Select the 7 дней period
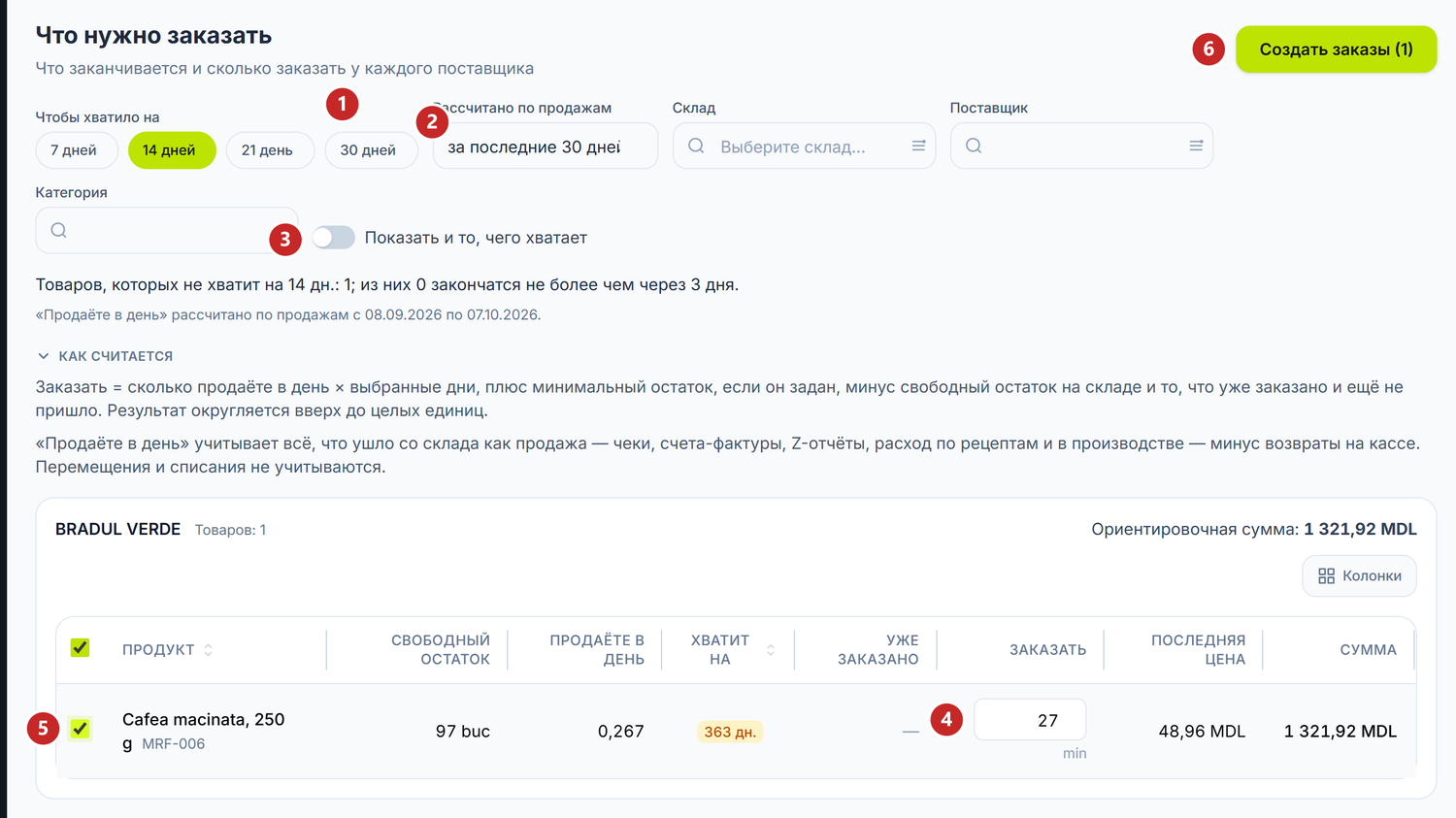The width and height of the screenshot is (1456, 818). click(75, 150)
